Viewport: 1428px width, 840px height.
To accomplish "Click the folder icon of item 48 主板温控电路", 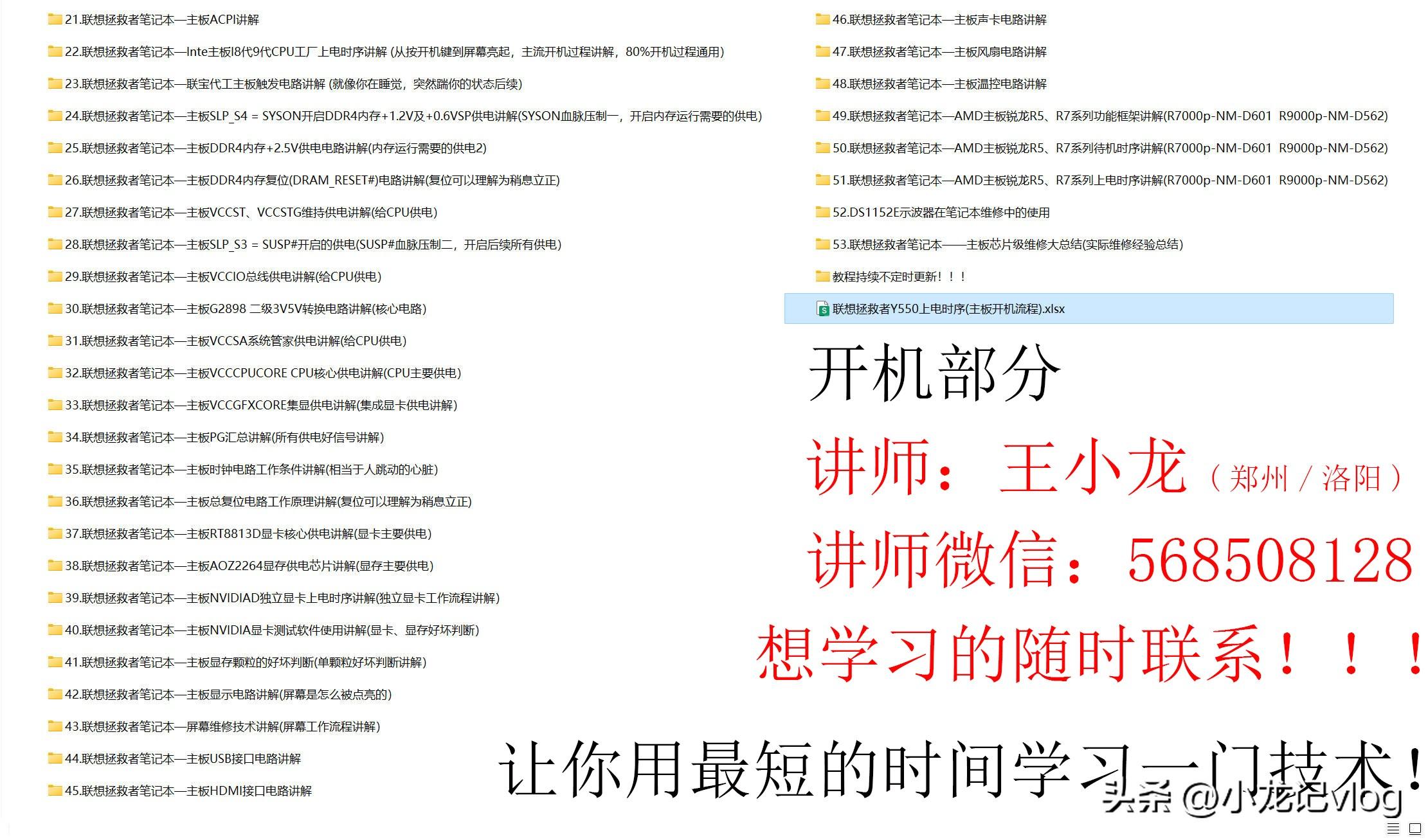I will click(x=822, y=84).
